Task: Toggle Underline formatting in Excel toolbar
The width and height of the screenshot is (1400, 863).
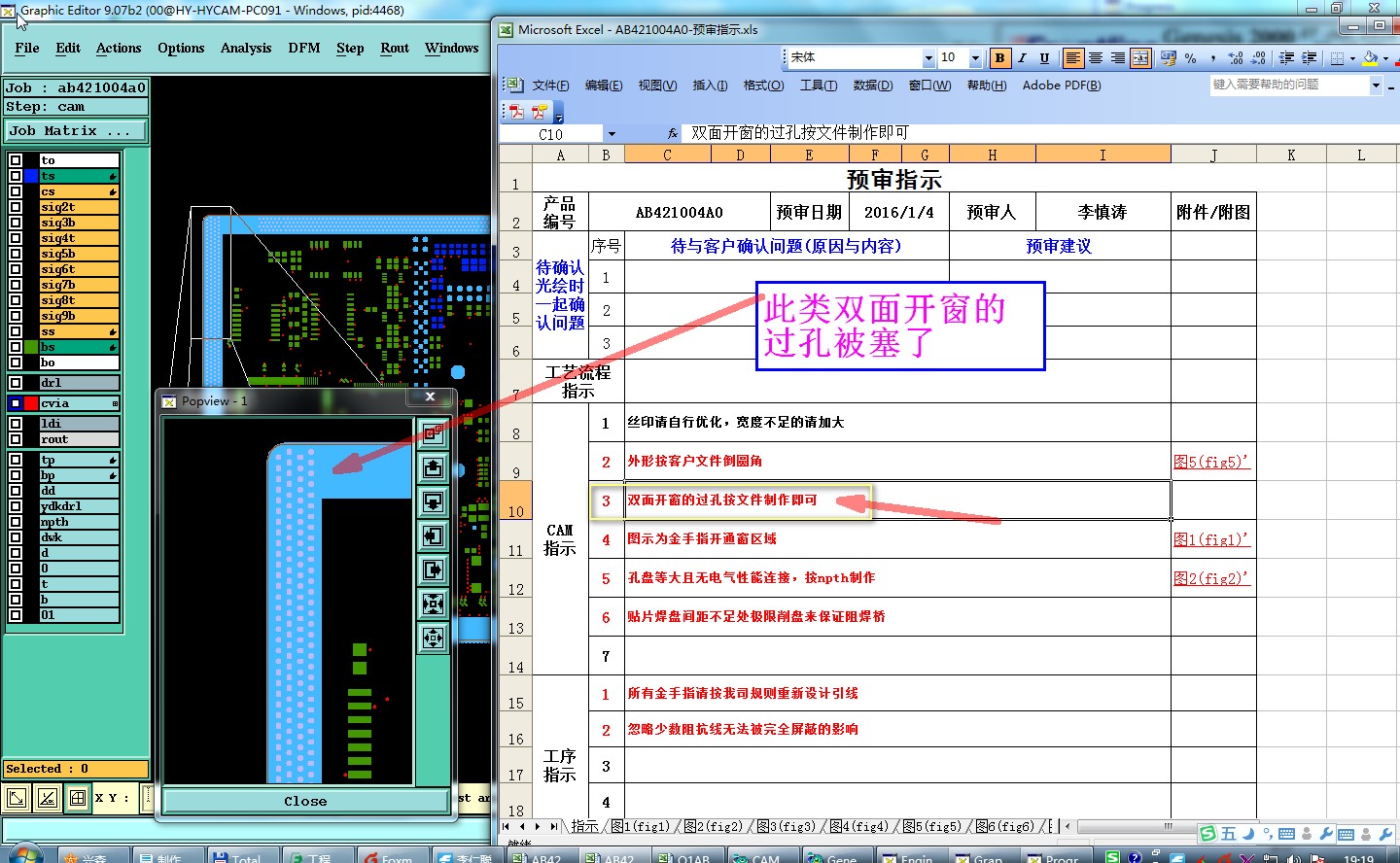Action: point(1044,58)
